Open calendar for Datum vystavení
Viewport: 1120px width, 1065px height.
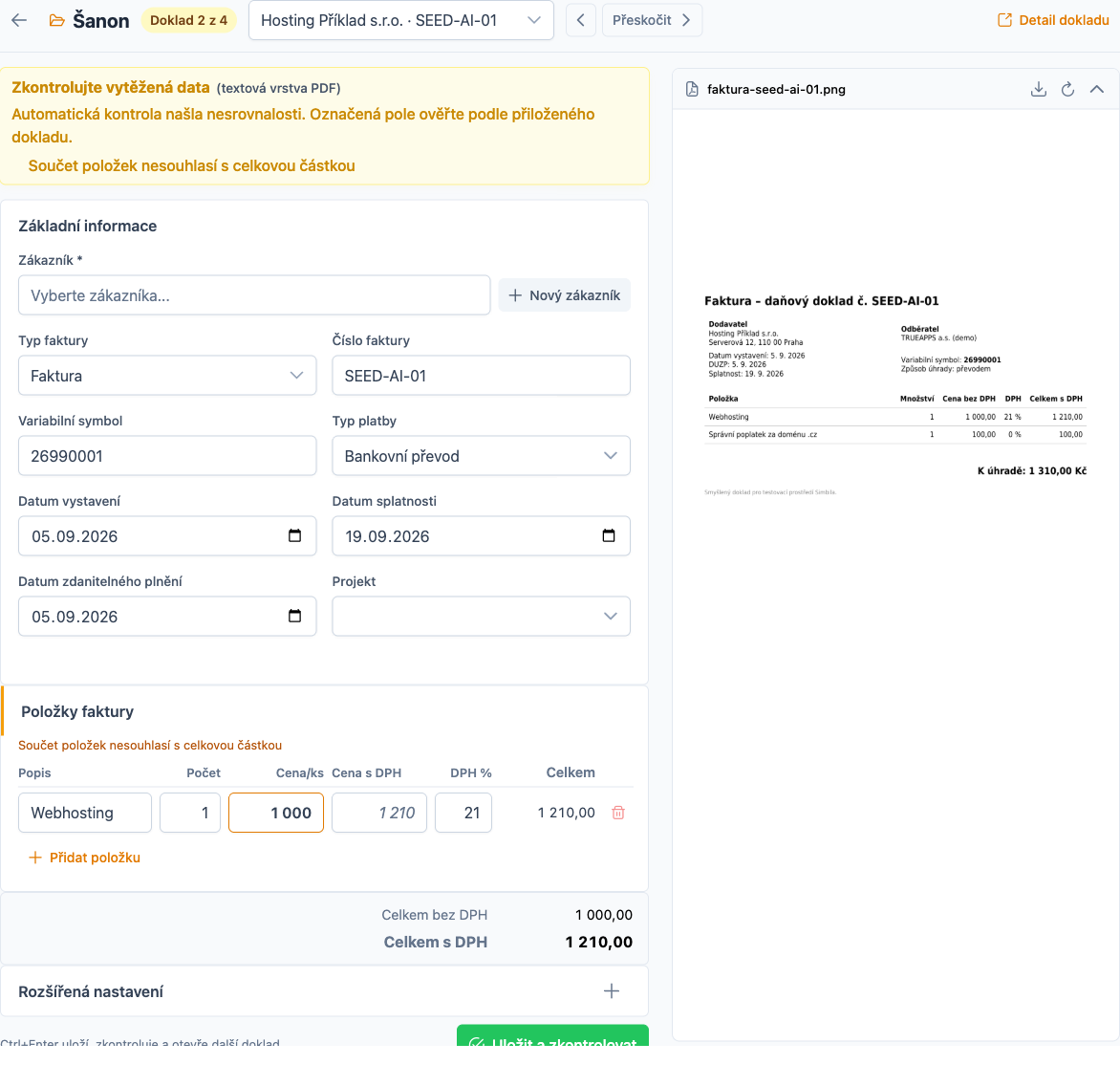pos(294,535)
